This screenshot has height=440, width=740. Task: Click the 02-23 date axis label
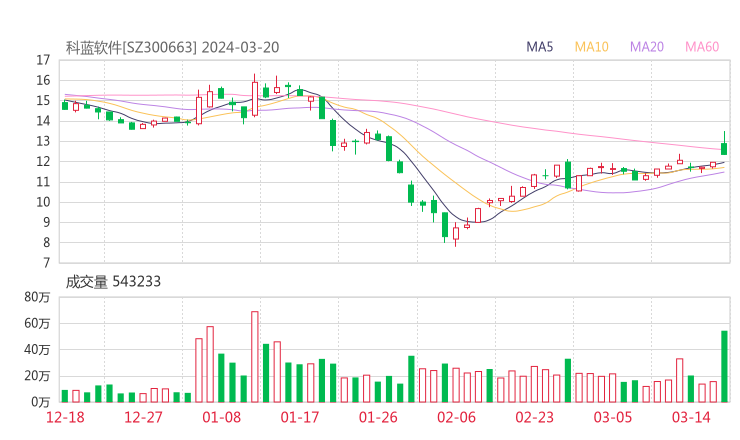point(534,417)
